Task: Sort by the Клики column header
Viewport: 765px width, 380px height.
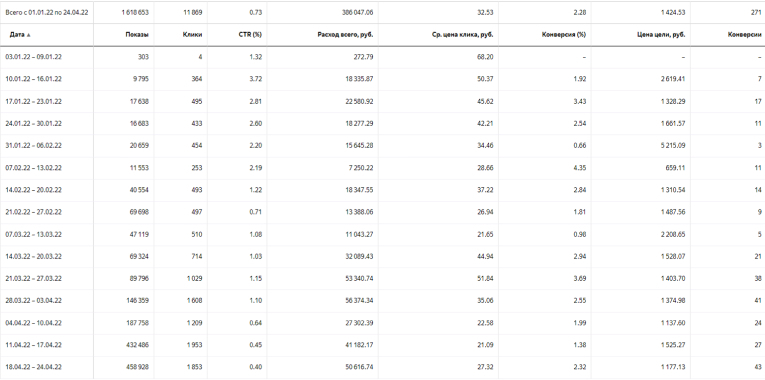Action: click(193, 35)
